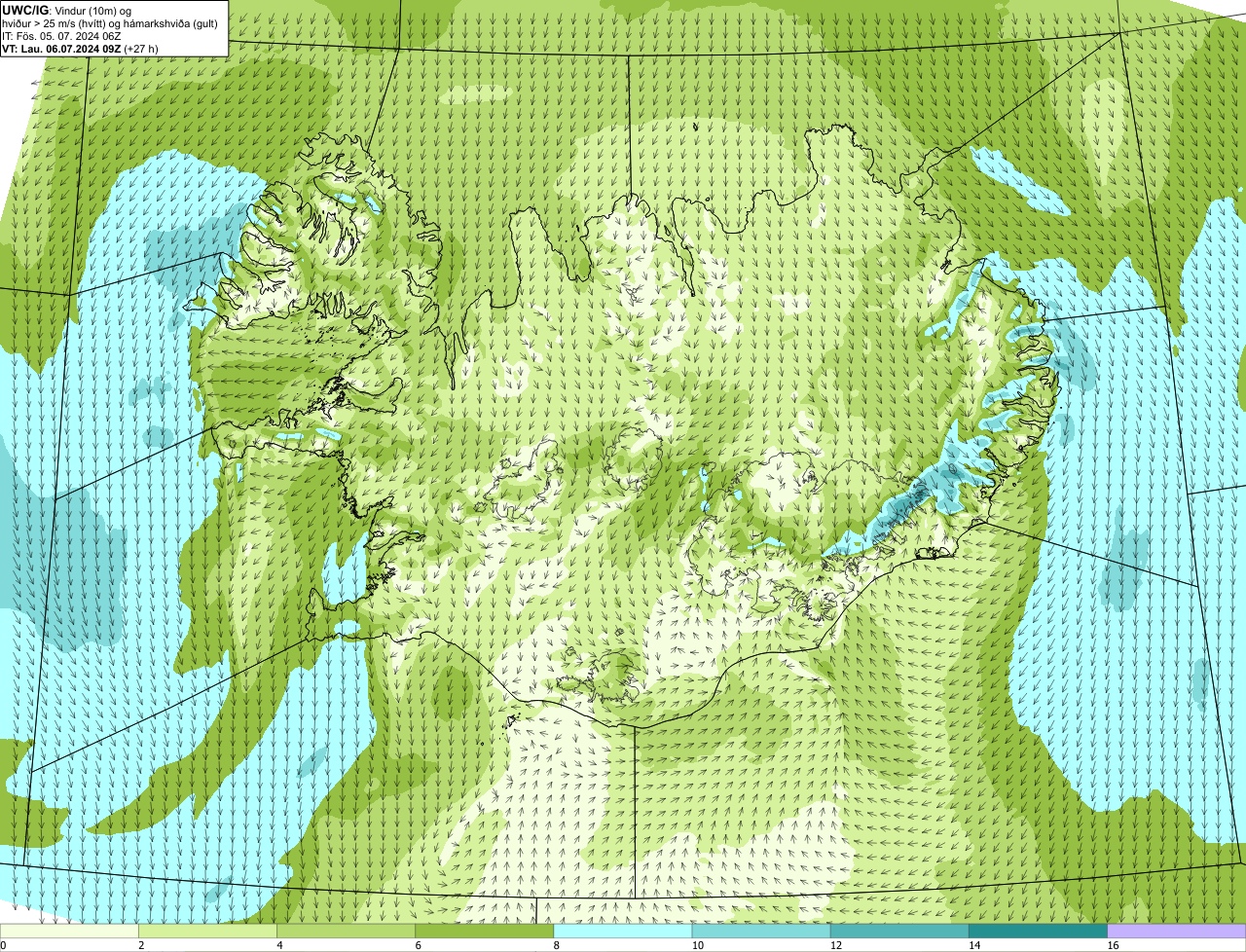
Task: Click the darker green 6–8 m/s legend swatch
Action: coord(485,932)
